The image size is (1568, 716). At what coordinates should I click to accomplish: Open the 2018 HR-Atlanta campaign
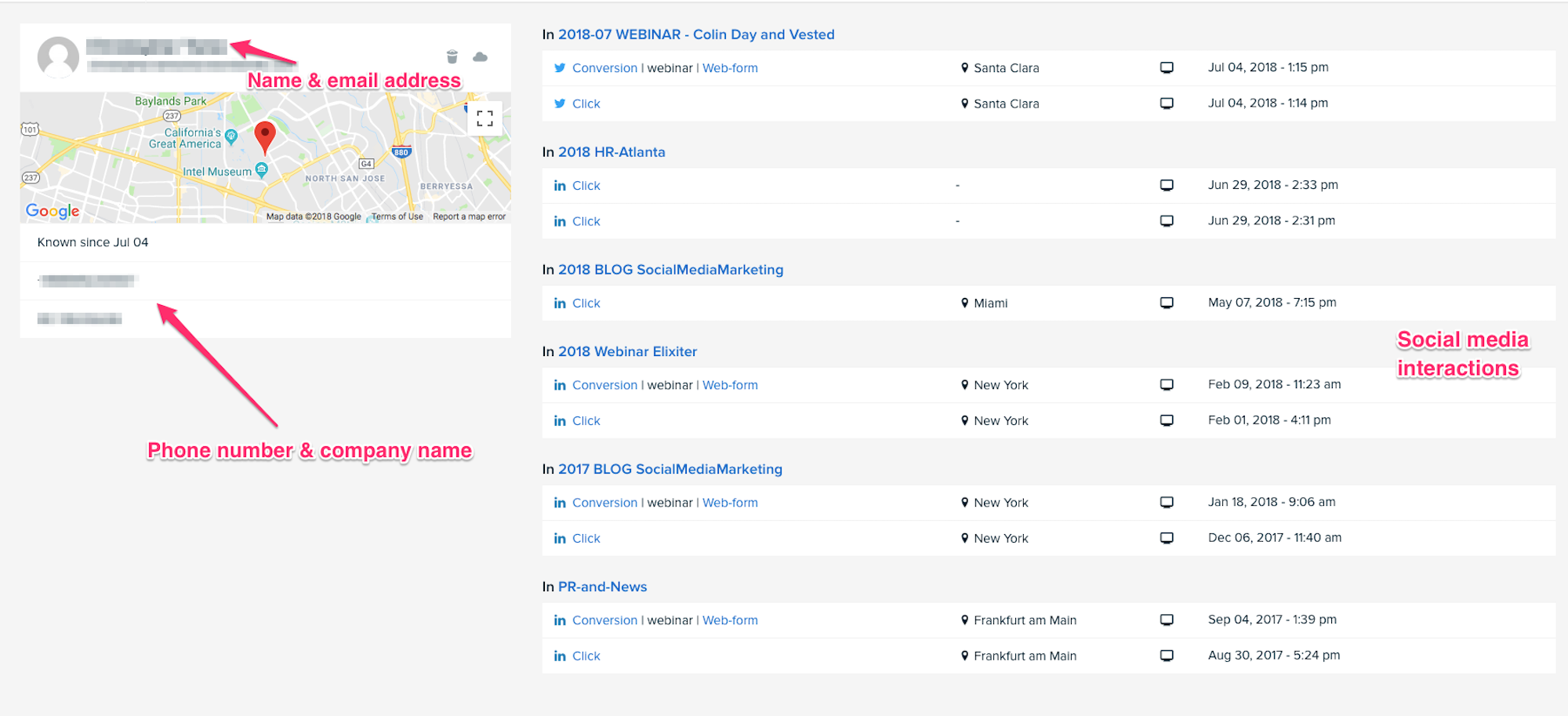click(x=611, y=152)
